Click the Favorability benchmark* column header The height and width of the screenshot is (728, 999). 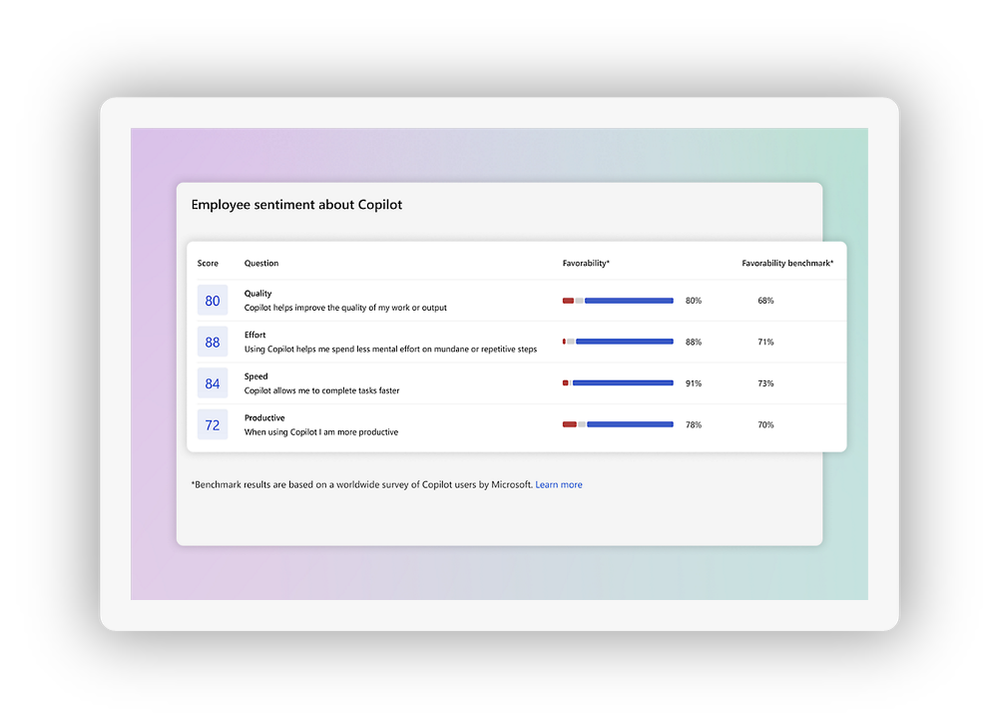pos(787,263)
